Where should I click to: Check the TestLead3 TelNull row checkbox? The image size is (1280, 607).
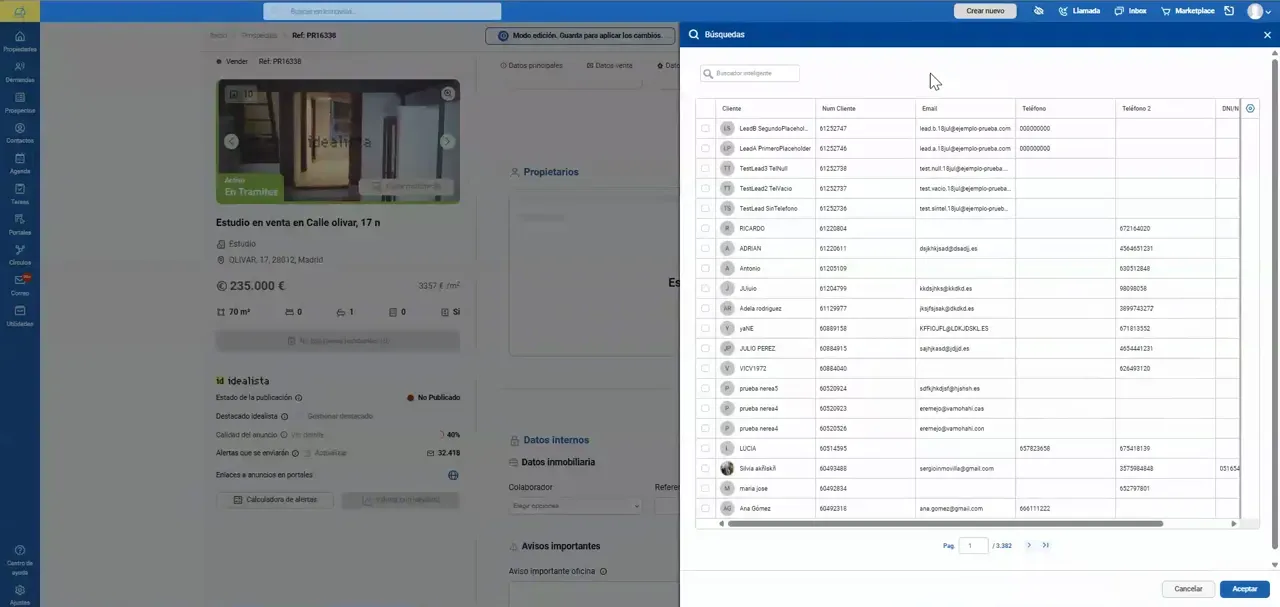click(x=706, y=168)
